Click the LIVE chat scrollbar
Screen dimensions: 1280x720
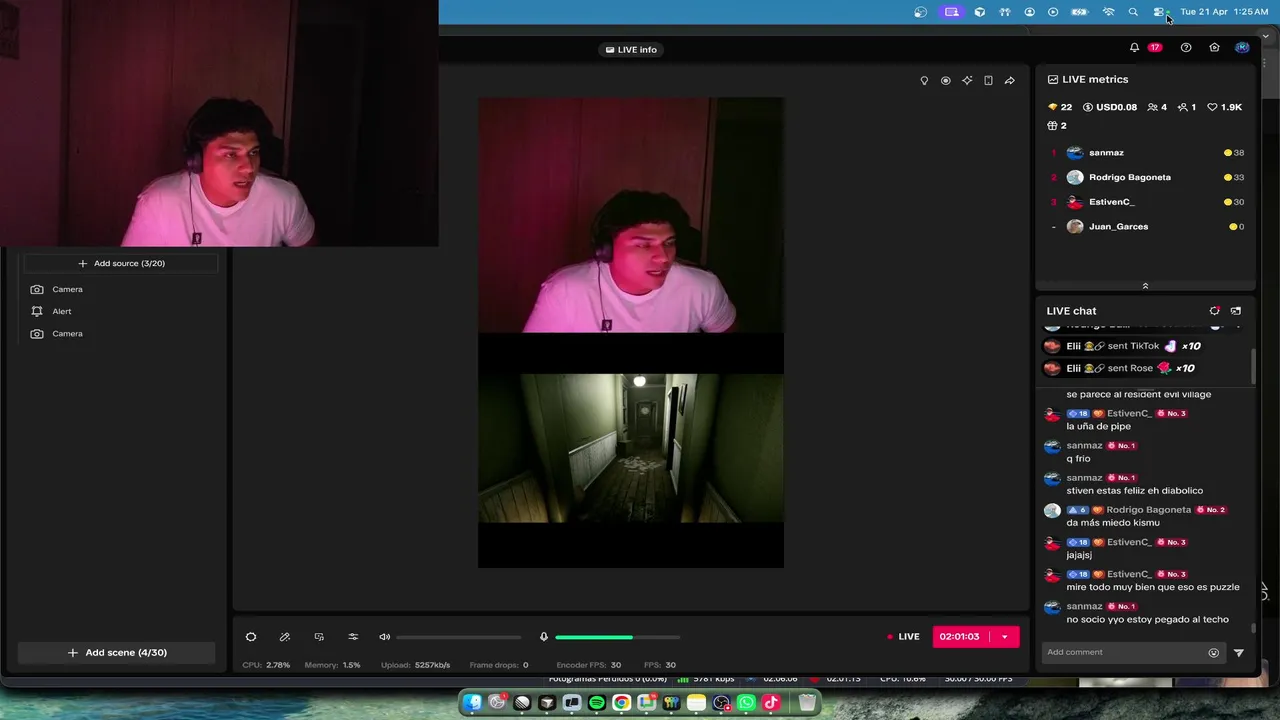[1253, 366]
